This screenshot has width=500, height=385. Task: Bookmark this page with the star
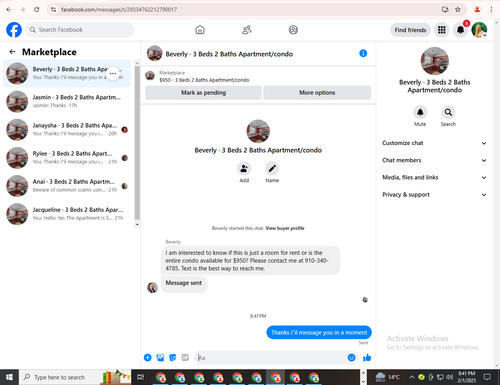click(x=458, y=10)
